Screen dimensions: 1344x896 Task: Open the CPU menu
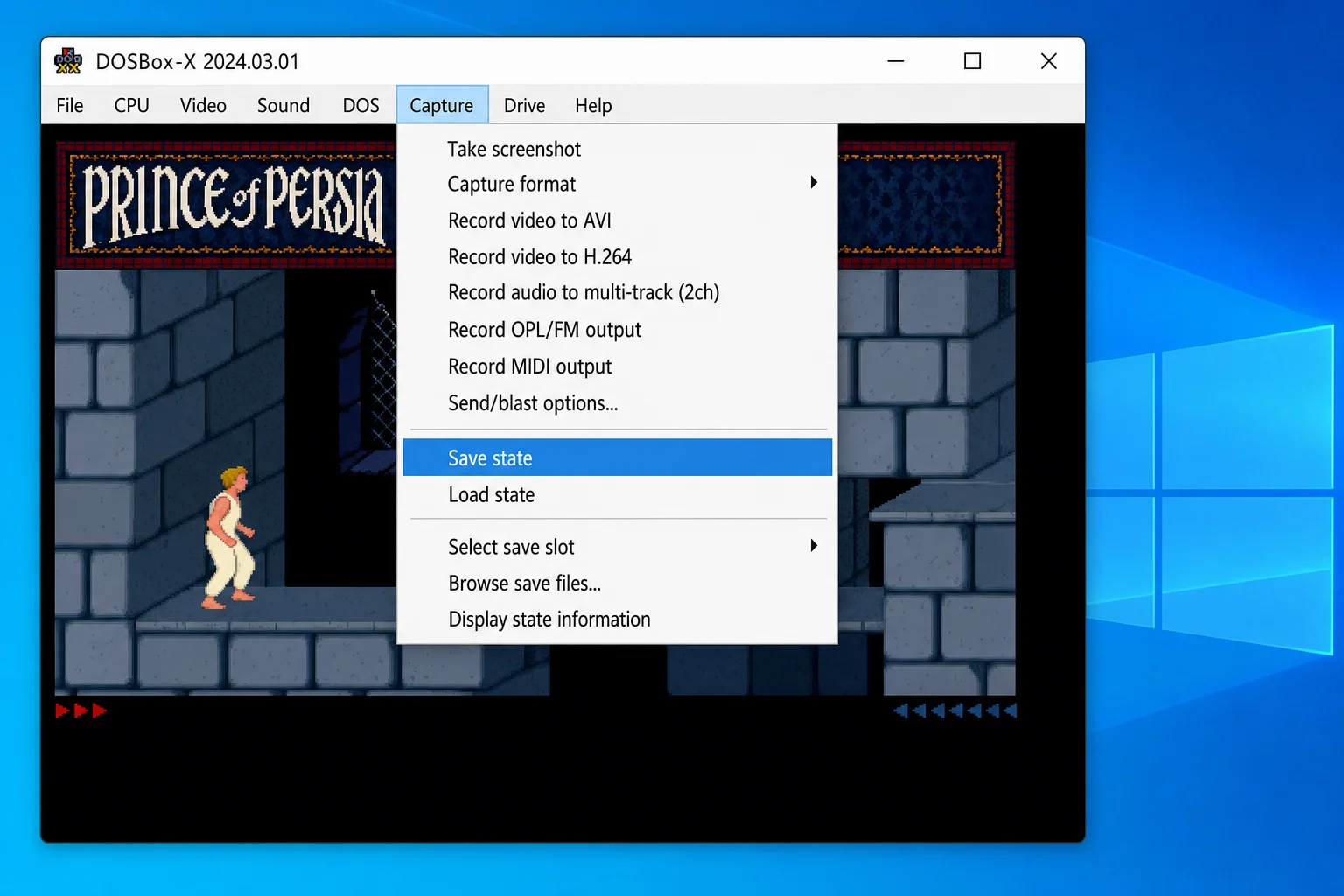click(131, 105)
